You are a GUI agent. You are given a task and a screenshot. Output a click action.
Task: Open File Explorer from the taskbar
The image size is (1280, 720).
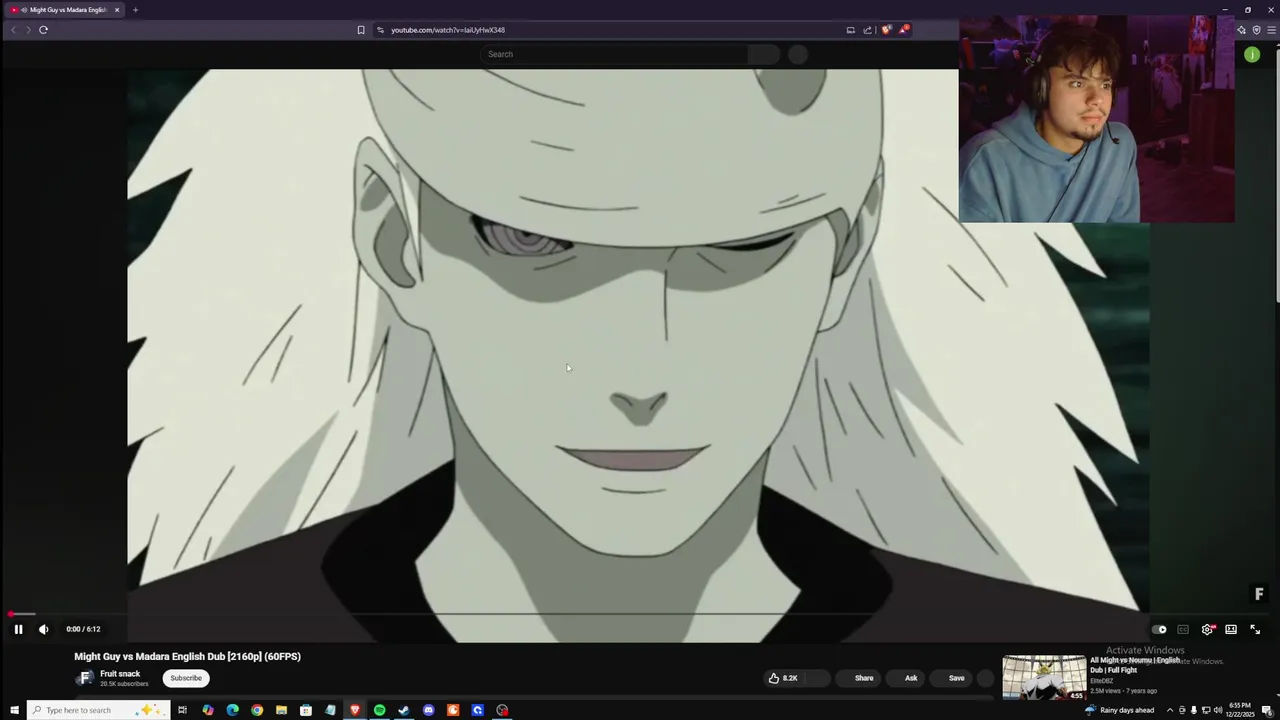[281, 710]
